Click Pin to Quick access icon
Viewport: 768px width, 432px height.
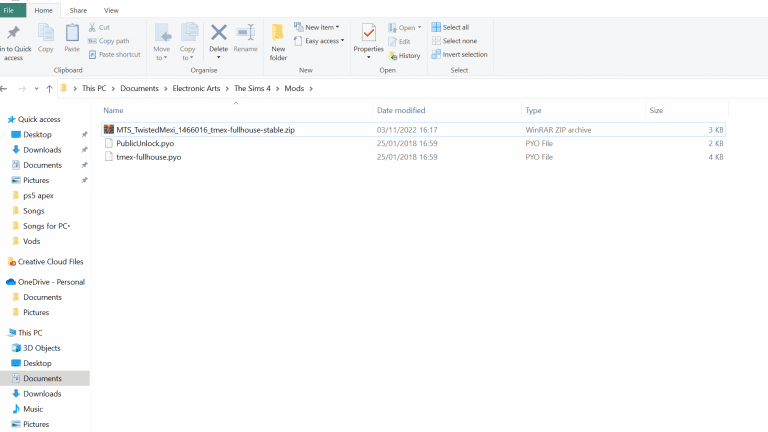click(x=12, y=40)
